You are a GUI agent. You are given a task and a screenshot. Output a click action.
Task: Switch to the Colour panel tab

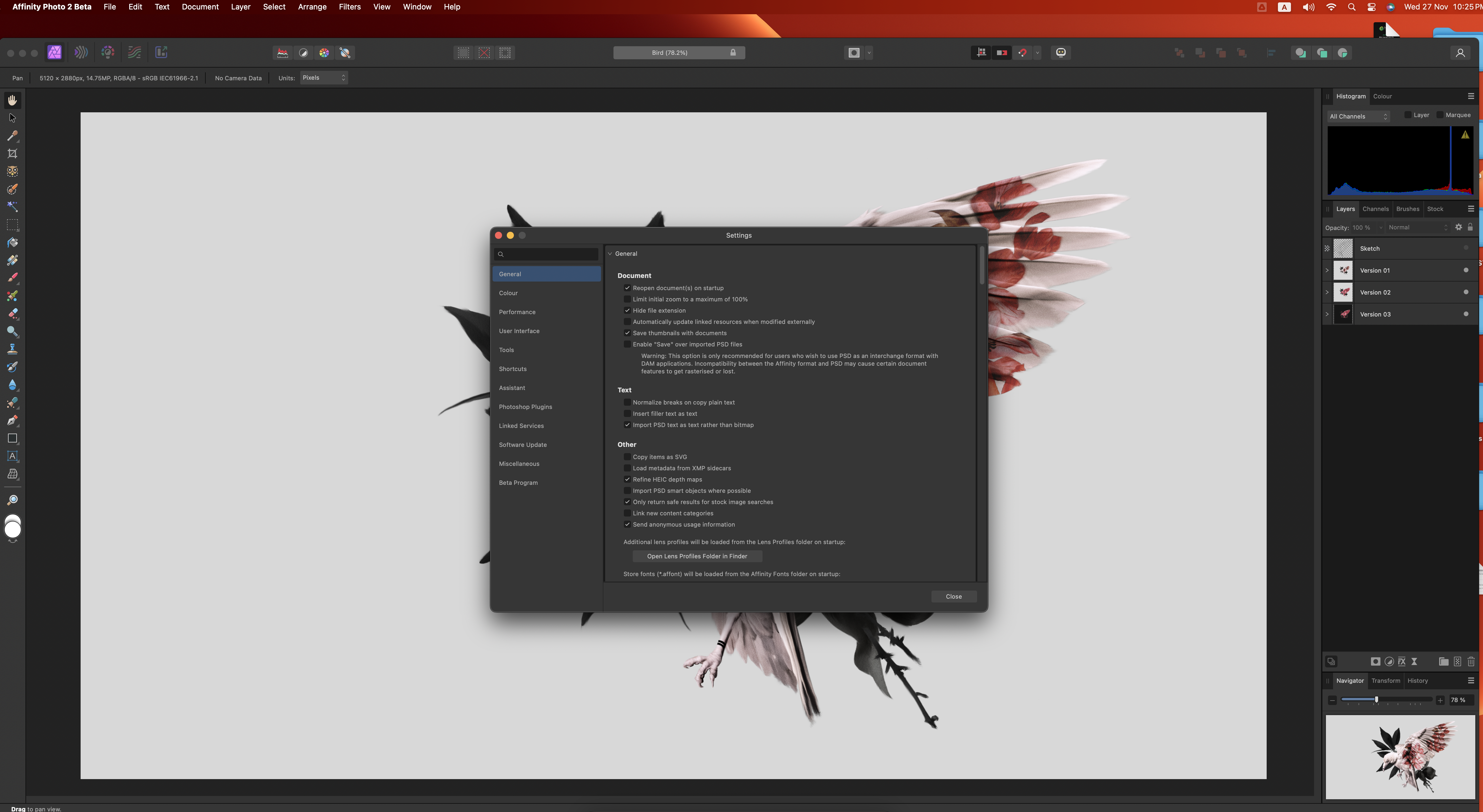1382,96
